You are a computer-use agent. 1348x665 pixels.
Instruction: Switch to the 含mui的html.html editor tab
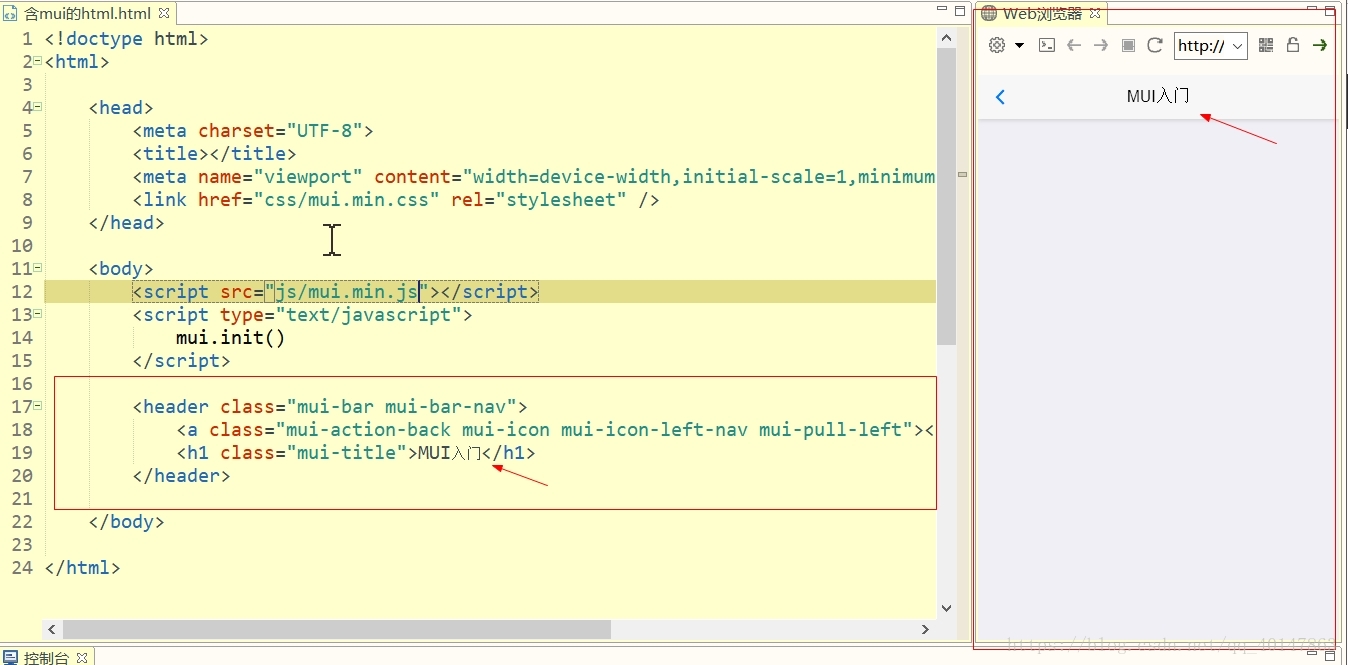point(87,14)
